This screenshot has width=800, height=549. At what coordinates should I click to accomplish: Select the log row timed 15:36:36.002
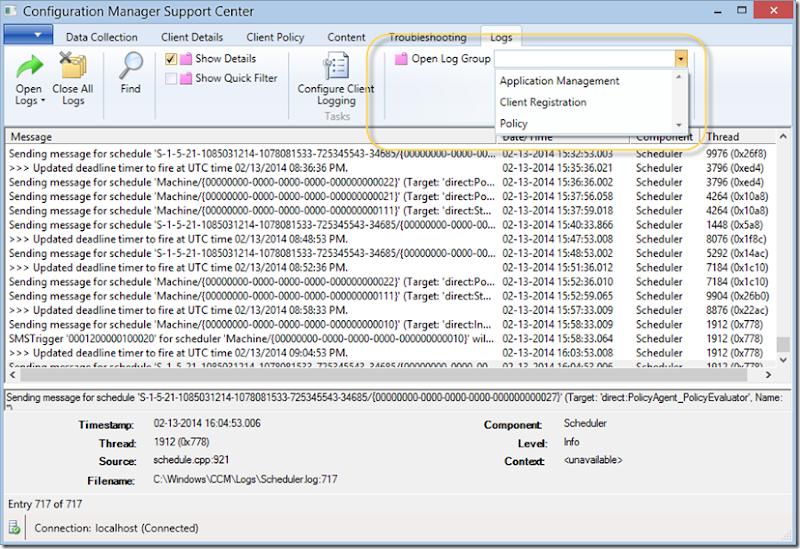point(390,182)
